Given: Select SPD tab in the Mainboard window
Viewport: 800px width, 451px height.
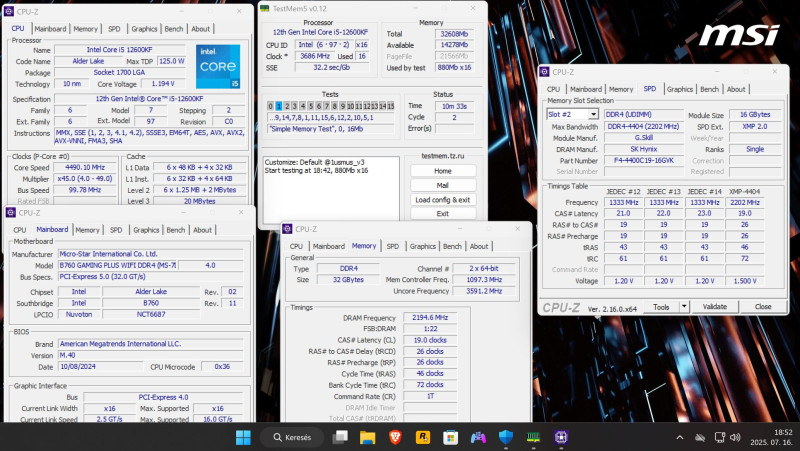Looking at the screenshot, I should tap(116, 230).
